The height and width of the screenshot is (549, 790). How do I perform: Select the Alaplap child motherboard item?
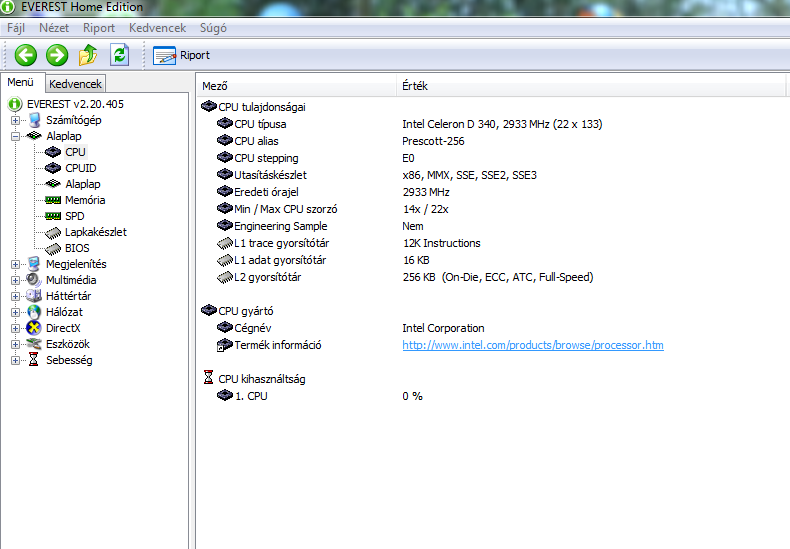83,184
